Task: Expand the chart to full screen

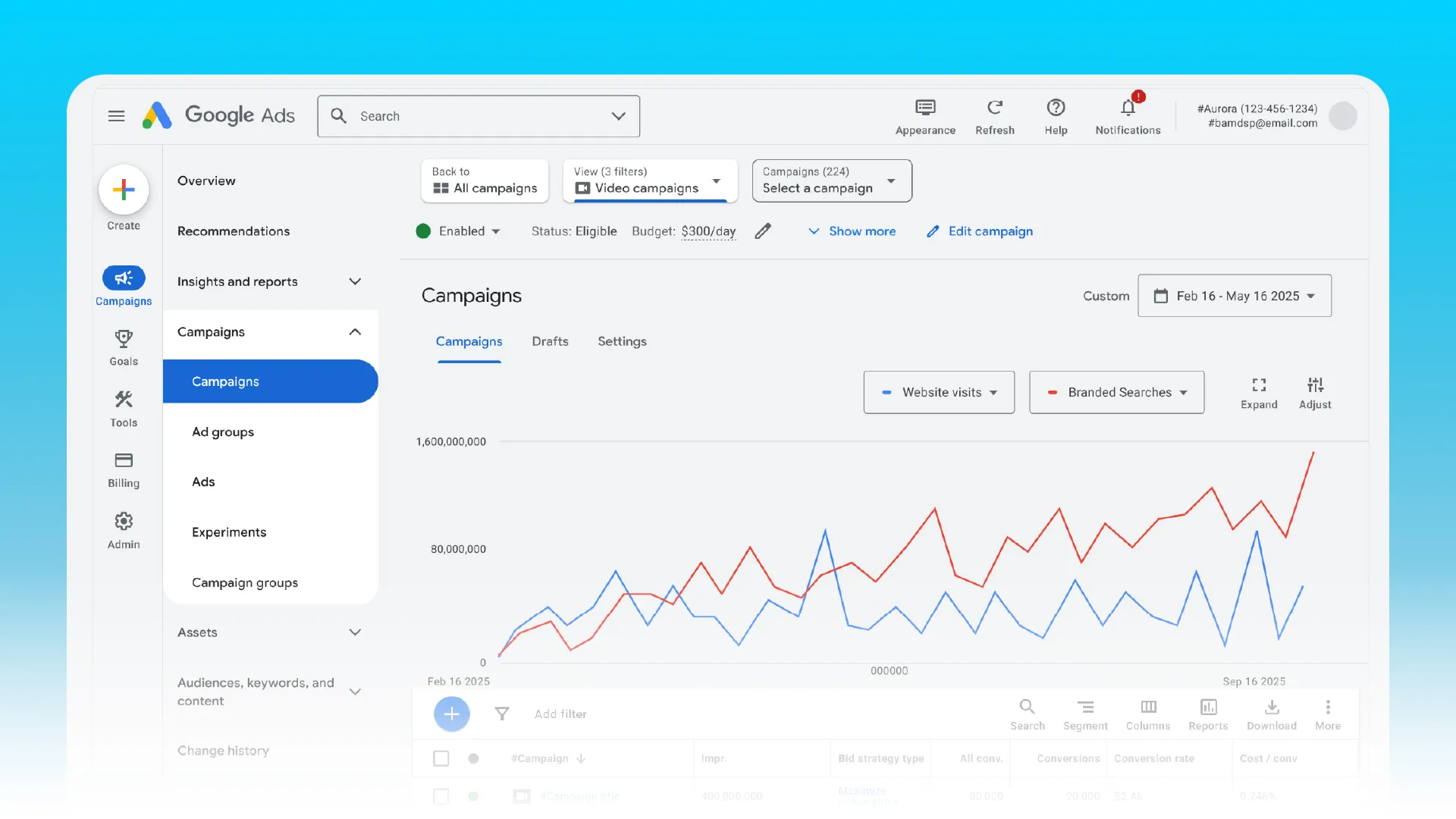Action: point(1259,393)
